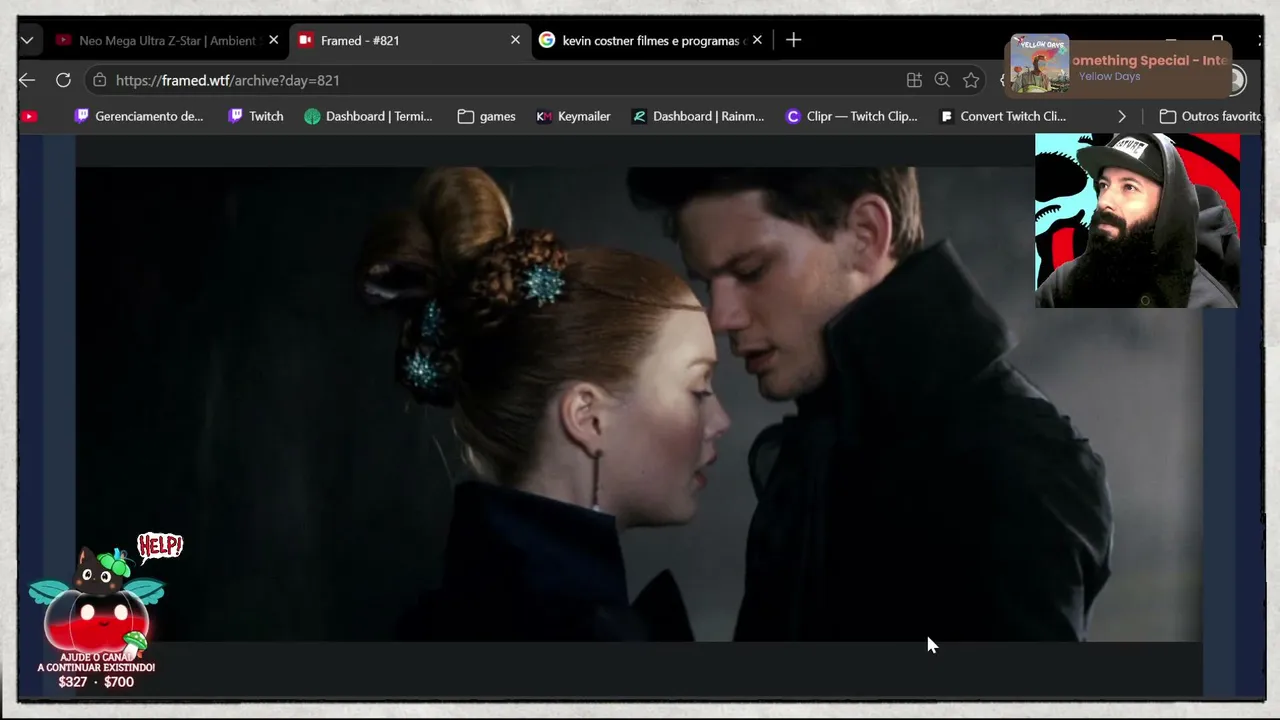This screenshot has height=720, width=1280.
Task: Show more bookmarks with the overflow chevron
Action: pyautogui.click(x=1121, y=116)
